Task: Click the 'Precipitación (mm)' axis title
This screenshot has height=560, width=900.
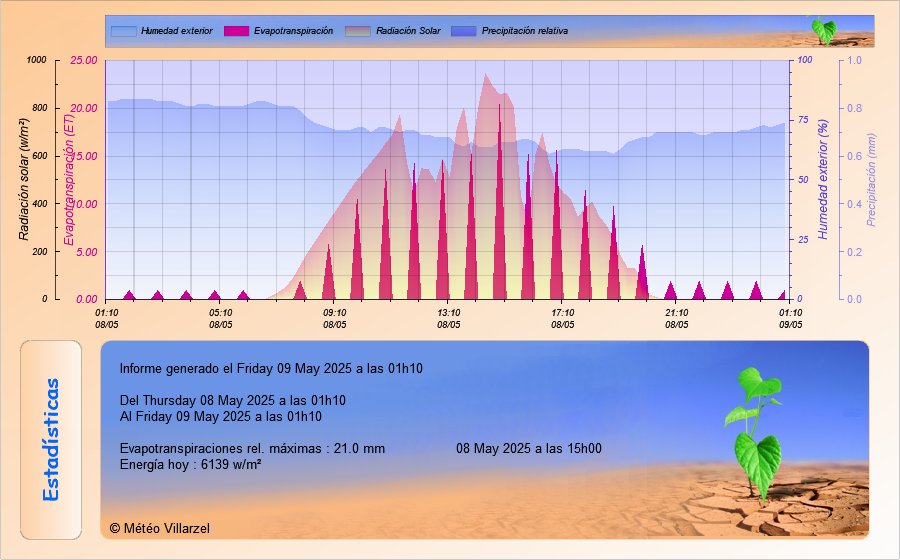Action: point(871,180)
